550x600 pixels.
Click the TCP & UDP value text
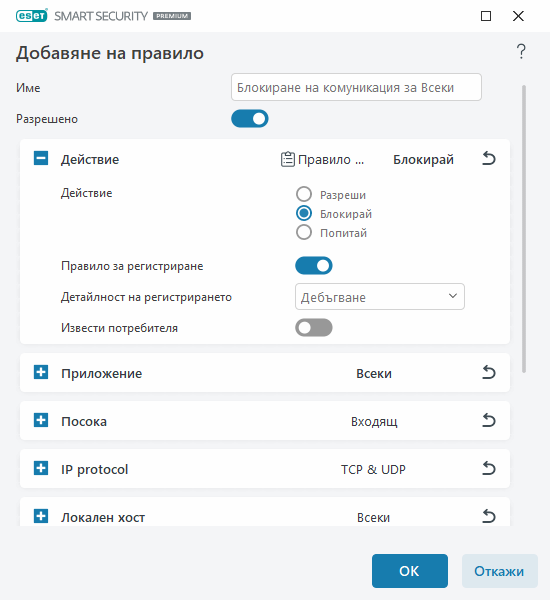coord(373,470)
